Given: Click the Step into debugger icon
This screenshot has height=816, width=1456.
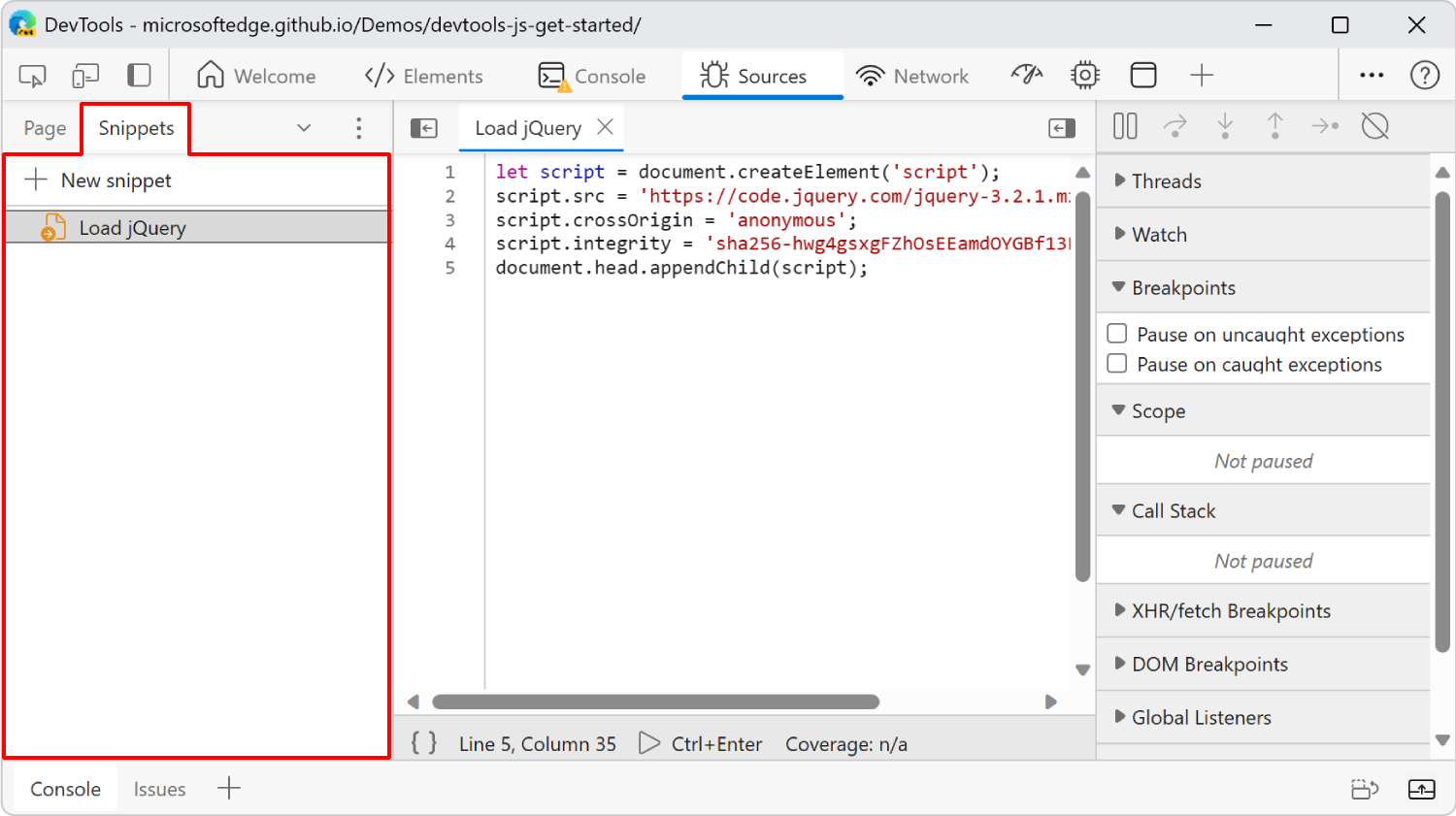Looking at the screenshot, I should point(1225,126).
